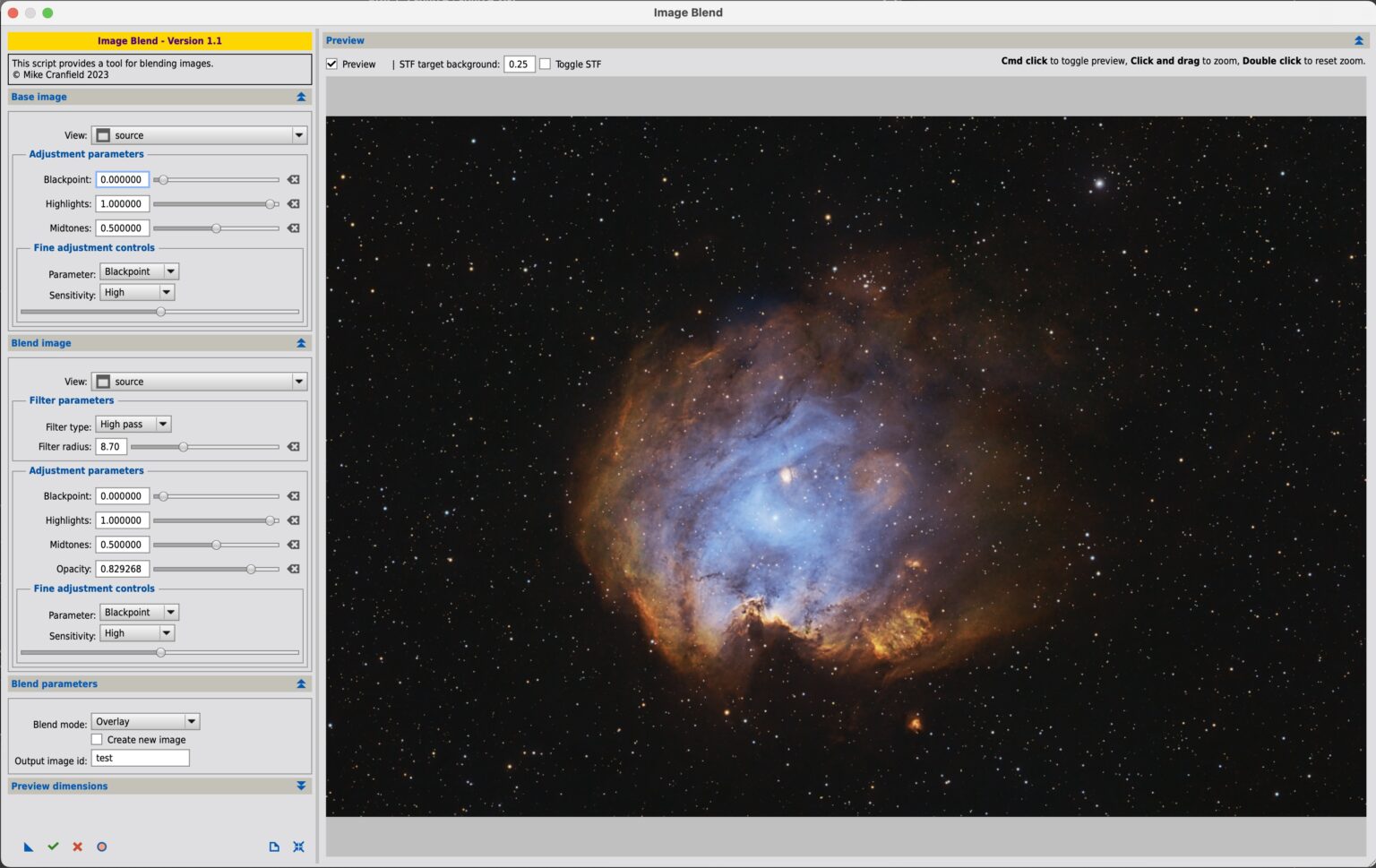Collapse the Blend image section header
This screenshot has height=868, width=1376.
301,343
